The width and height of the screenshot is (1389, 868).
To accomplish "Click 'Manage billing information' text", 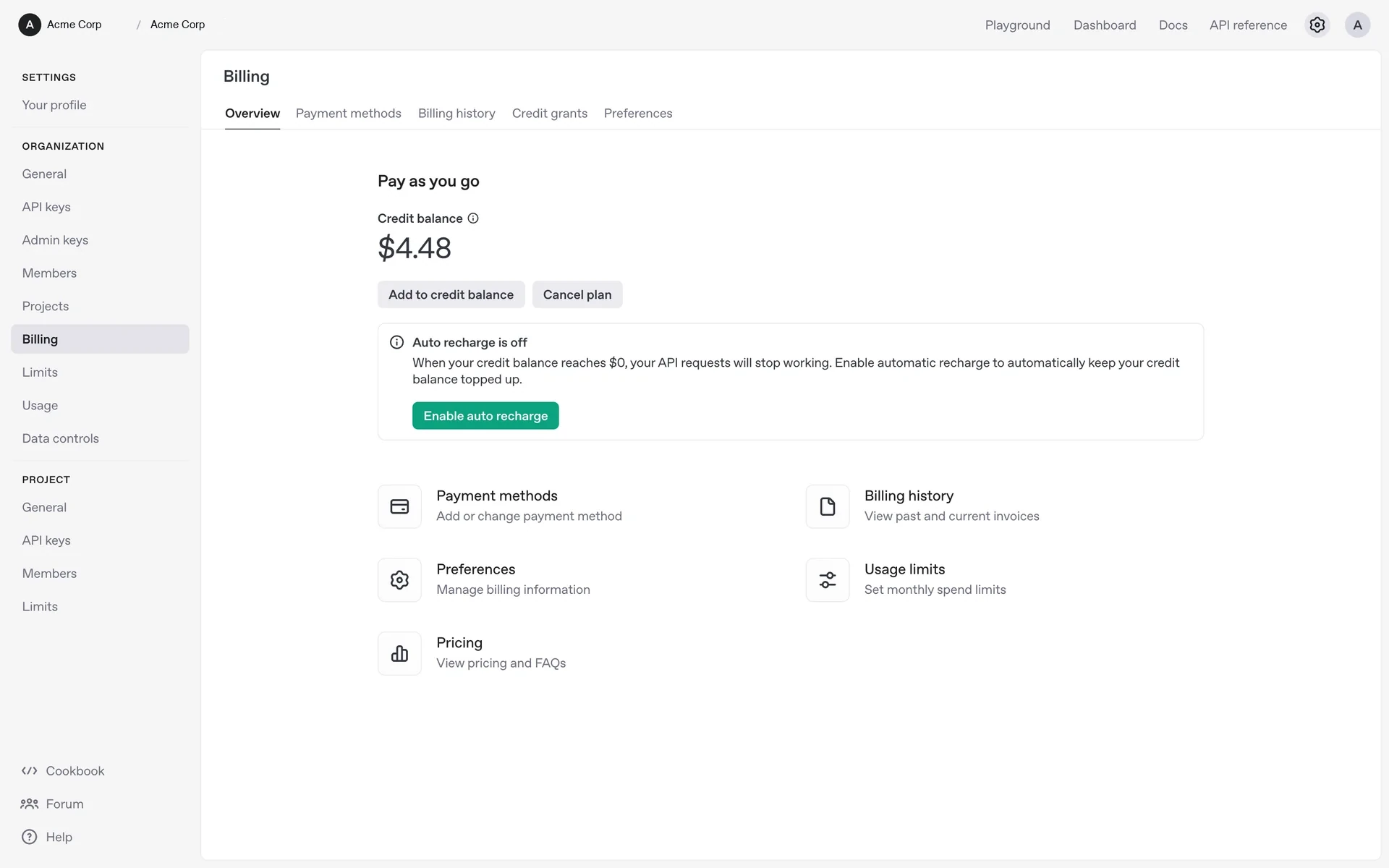I will pyautogui.click(x=513, y=590).
